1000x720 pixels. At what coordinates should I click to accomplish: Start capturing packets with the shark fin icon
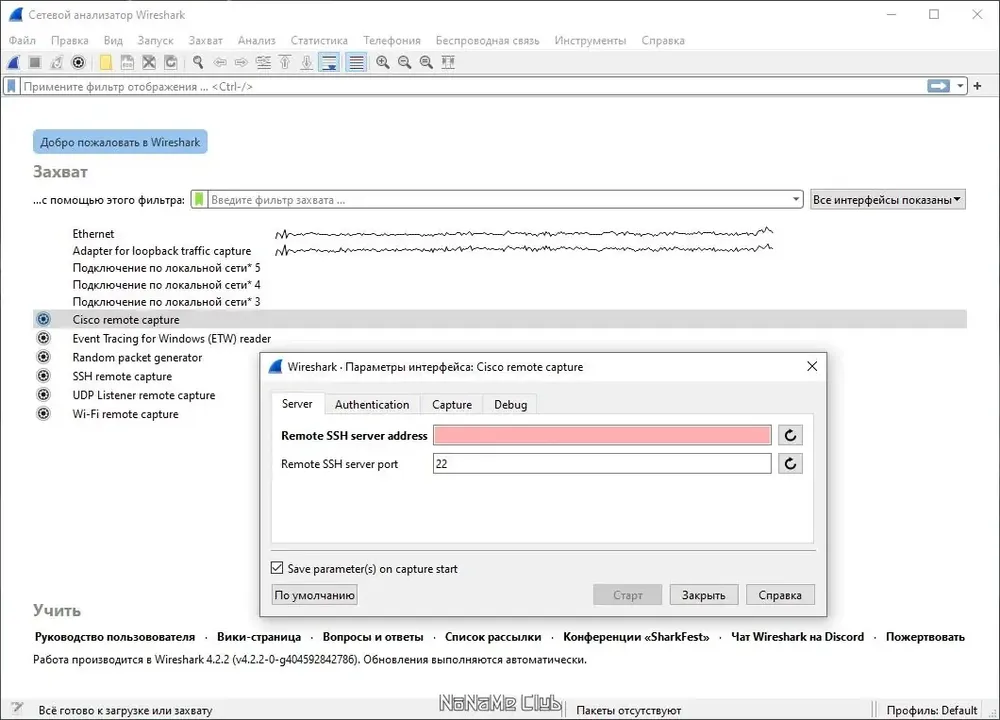(13, 62)
